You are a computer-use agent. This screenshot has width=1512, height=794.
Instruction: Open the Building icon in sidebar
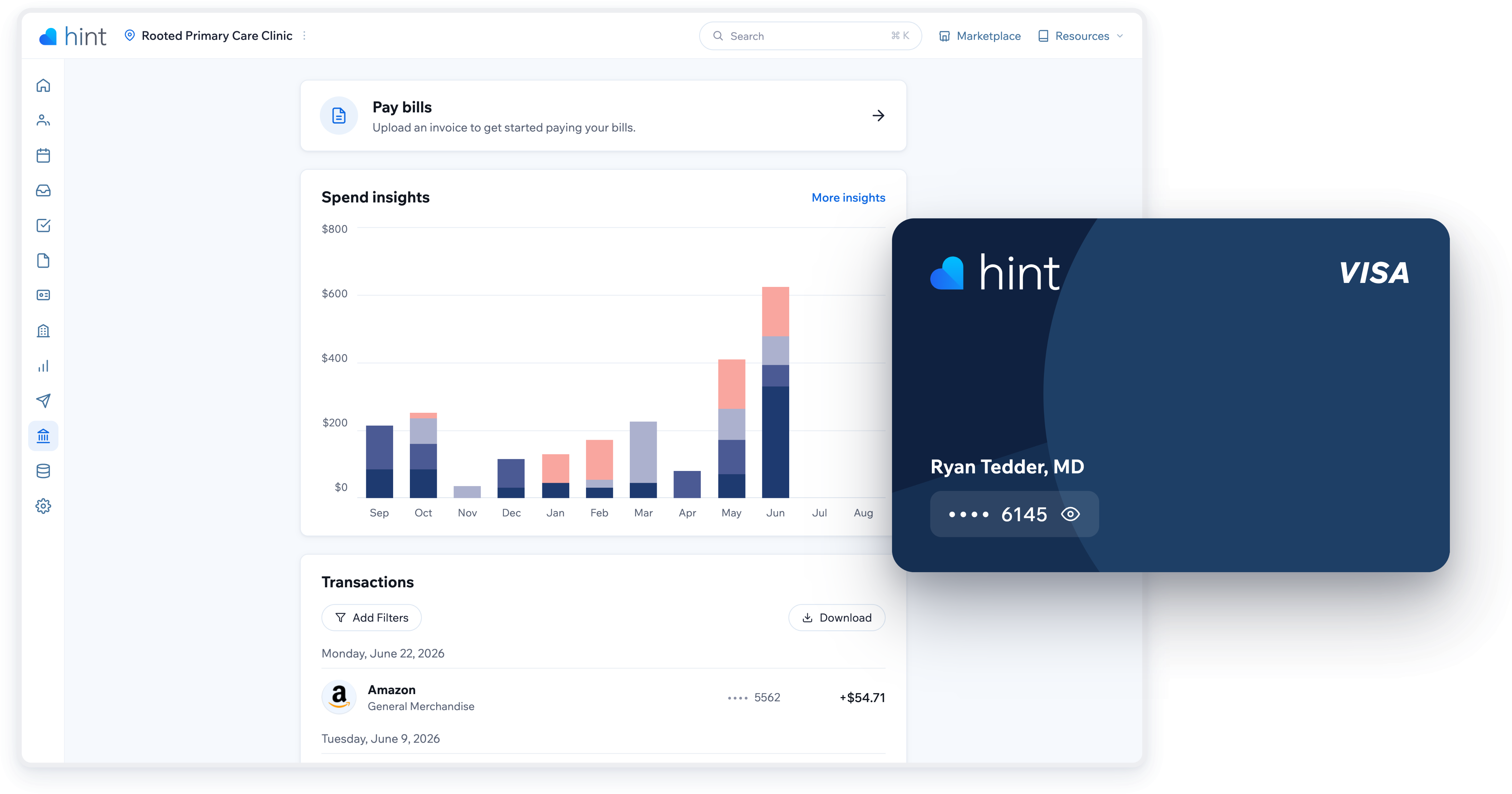click(x=43, y=330)
